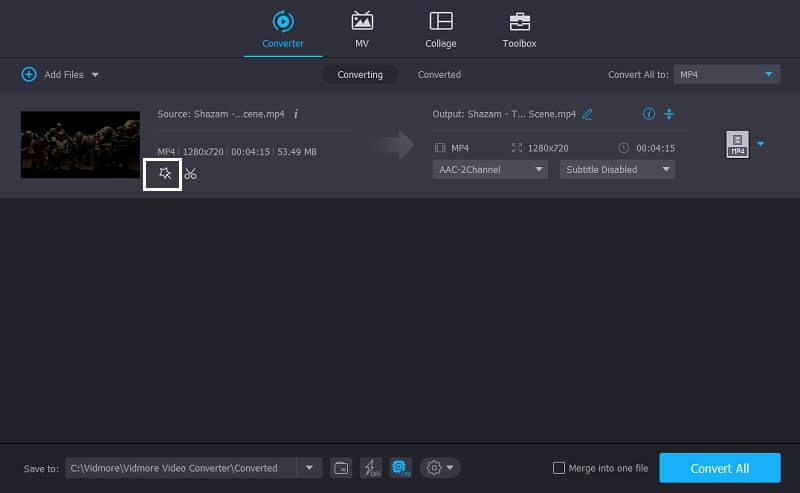
Task: Toggle the high-speed conversion lightning icon
Action: click(x=370, y=468)
